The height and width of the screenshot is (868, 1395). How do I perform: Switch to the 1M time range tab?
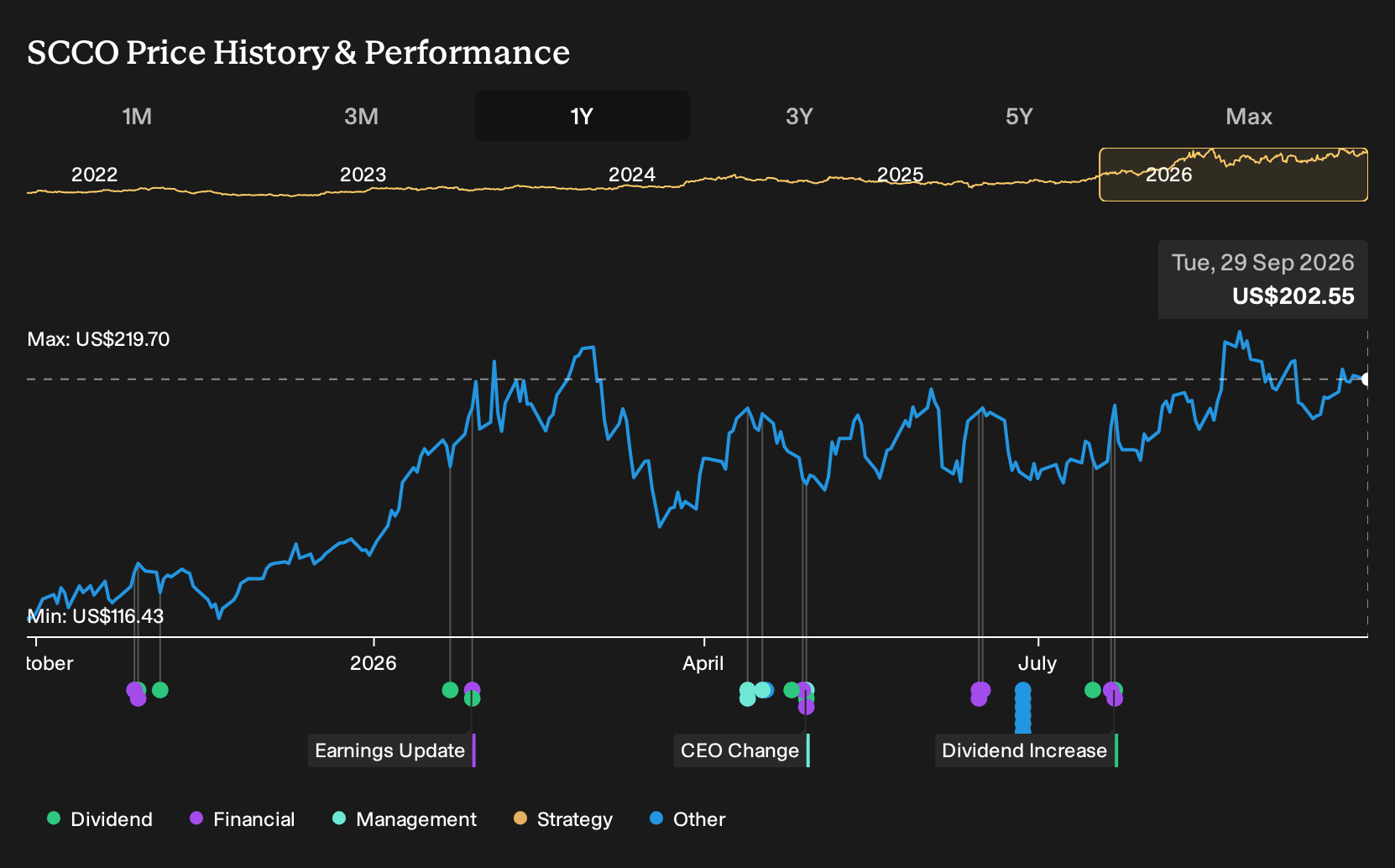[137, 116]
